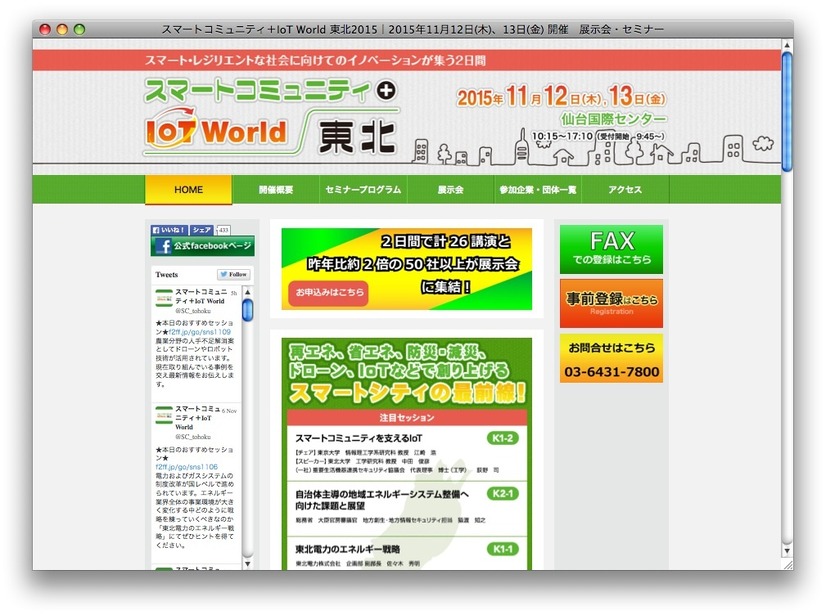Open the 開催概要 menu item
The height and width of the screenshot is (615, 826).
276,190
